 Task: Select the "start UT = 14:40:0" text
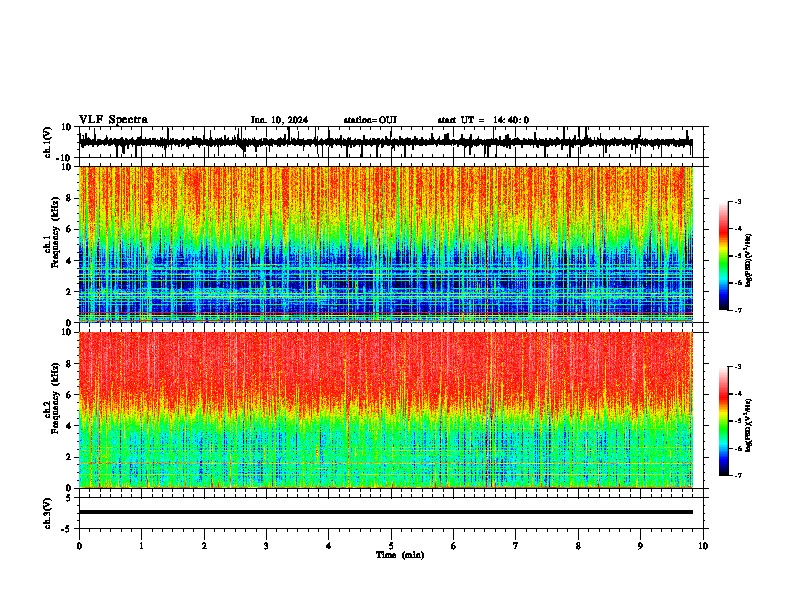pyautogui.click(x=483, y=120)
